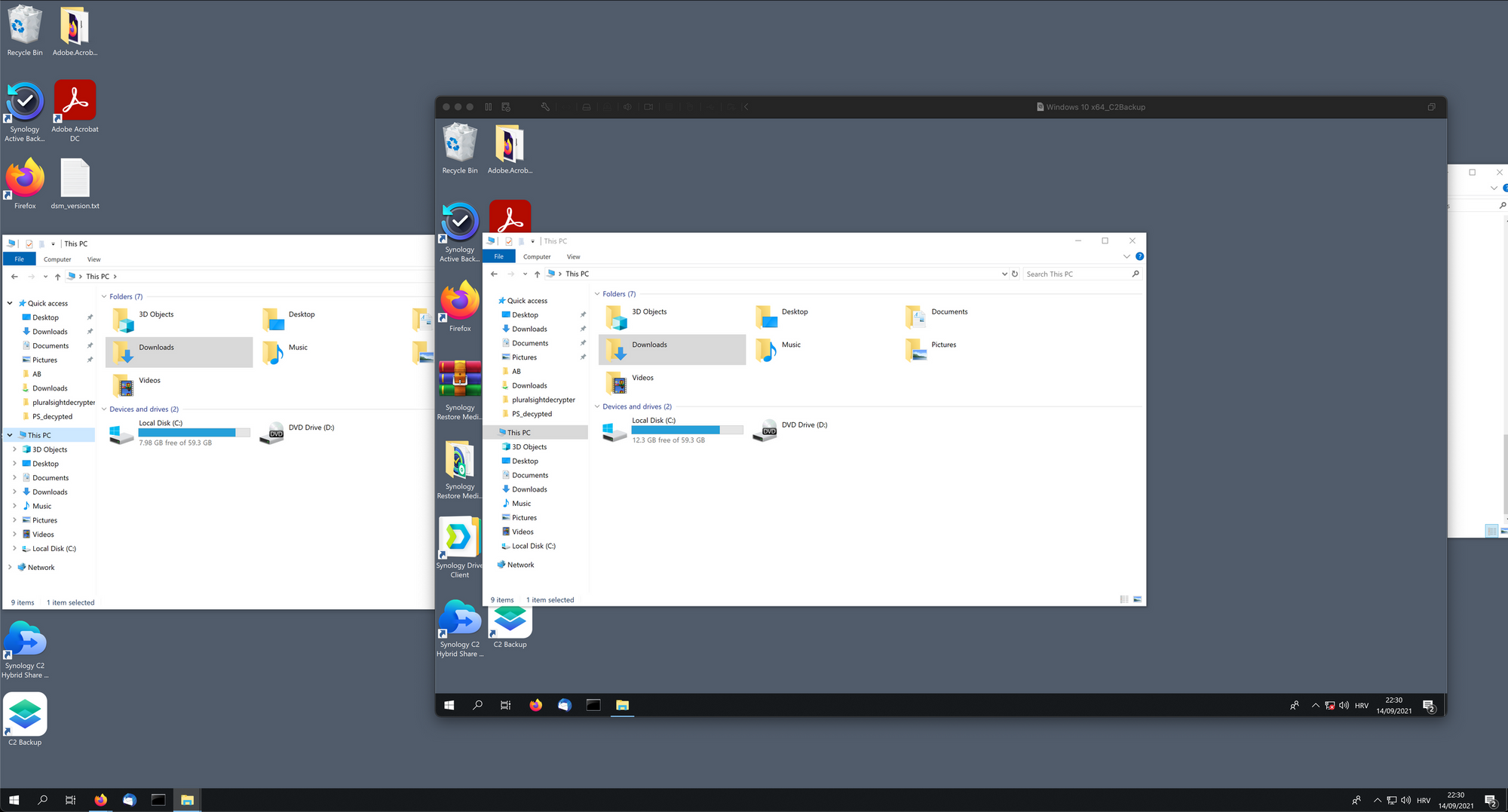Click the HRV language indicator in the outer taskbar
This screenshot has width=1508, height=812.
point(1423,801)
